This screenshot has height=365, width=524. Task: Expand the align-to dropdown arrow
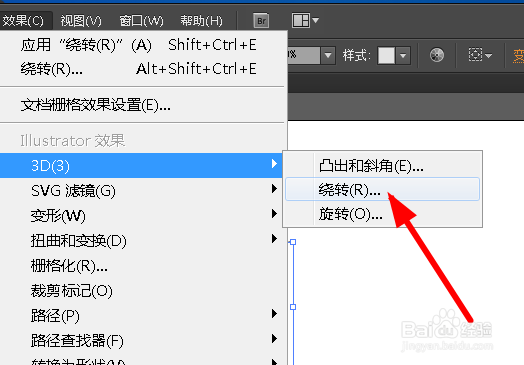[488, 55]
